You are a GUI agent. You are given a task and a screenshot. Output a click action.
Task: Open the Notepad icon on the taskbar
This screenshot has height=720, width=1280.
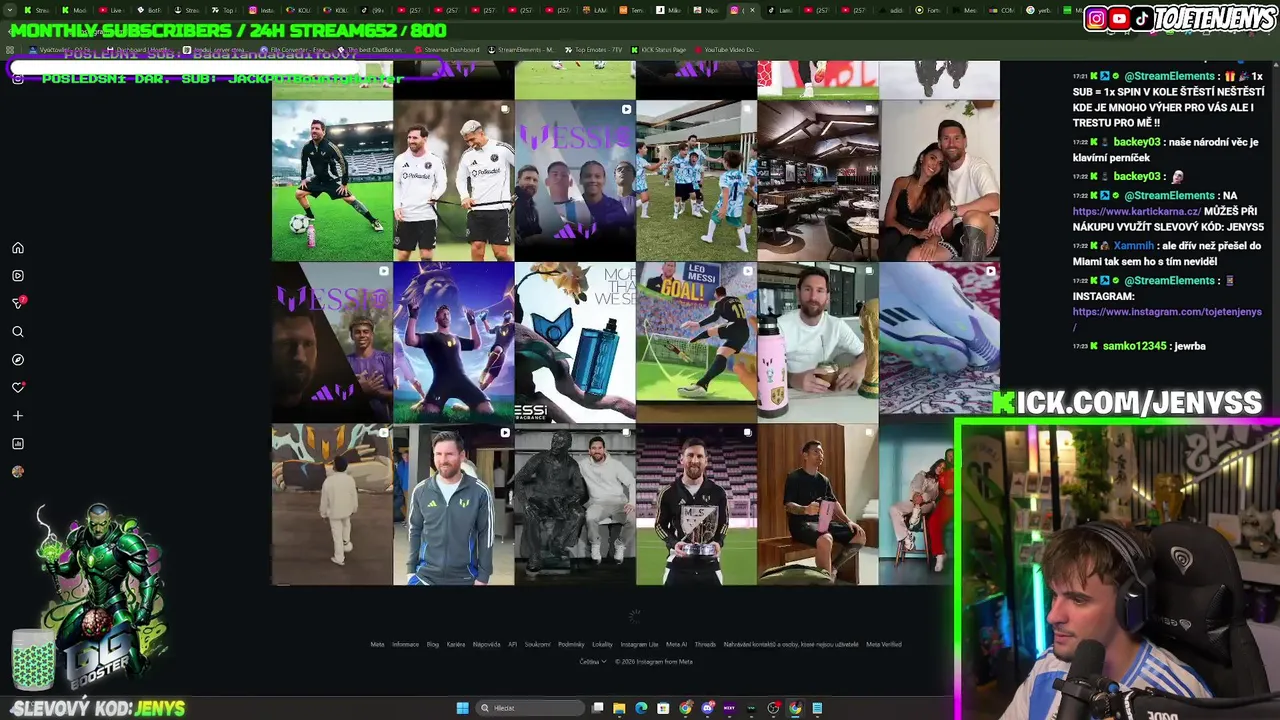pyautogui.click(x=817, y=708)
